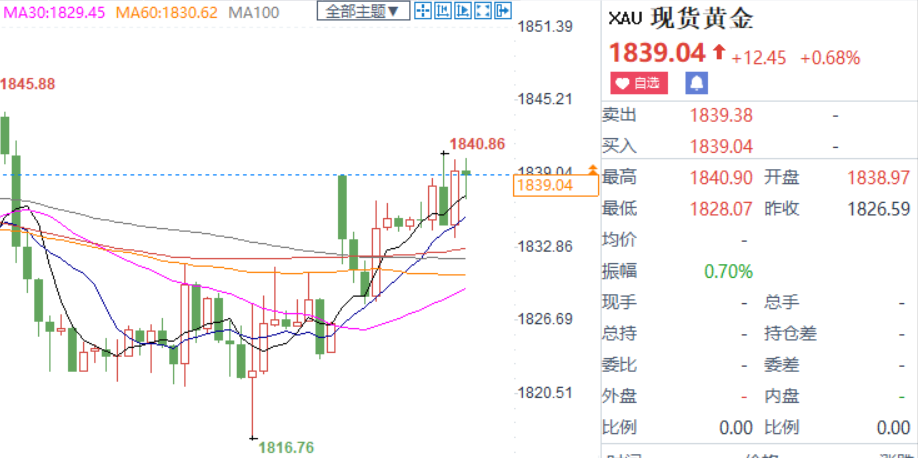Viewport: 918px width, 458px height.
Task: Click the blue price alert bell
Action: point(695,83)
